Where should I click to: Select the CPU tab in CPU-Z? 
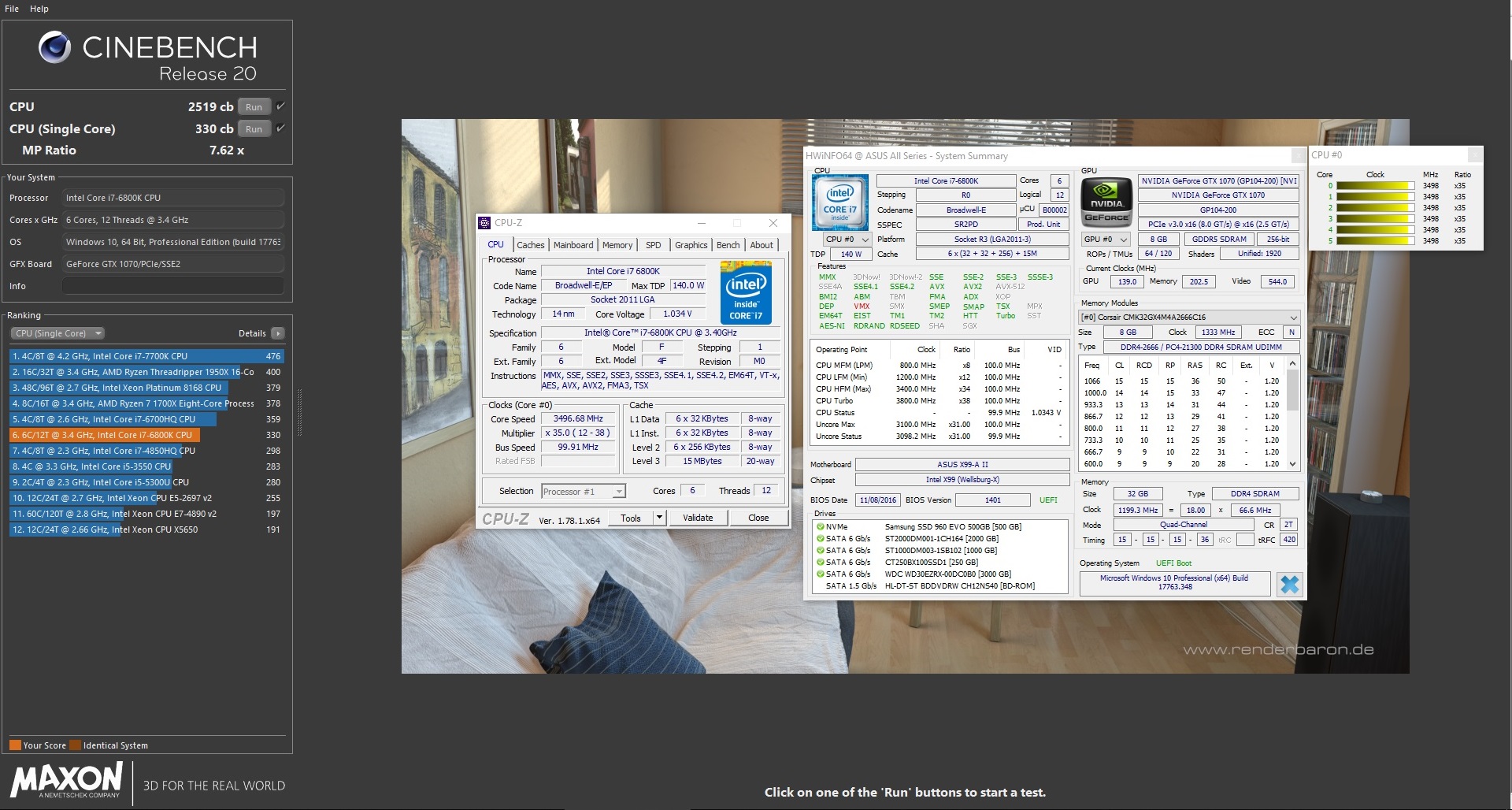click(496, 245)
